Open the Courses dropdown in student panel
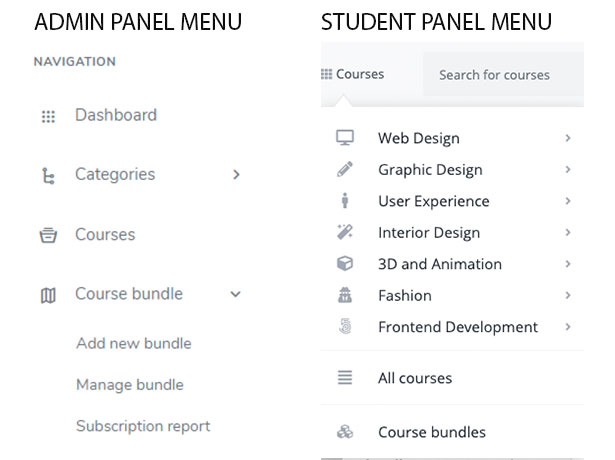Screen dimensions: 615x460 (353, 74)
